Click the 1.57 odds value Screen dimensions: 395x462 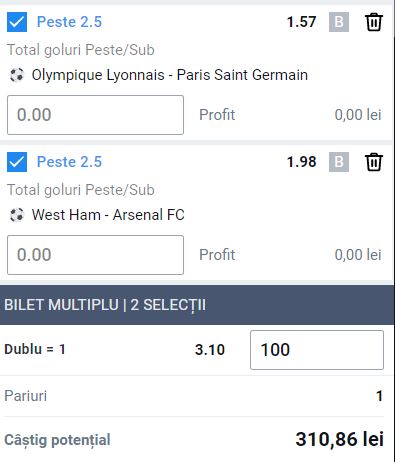(301, 22)
